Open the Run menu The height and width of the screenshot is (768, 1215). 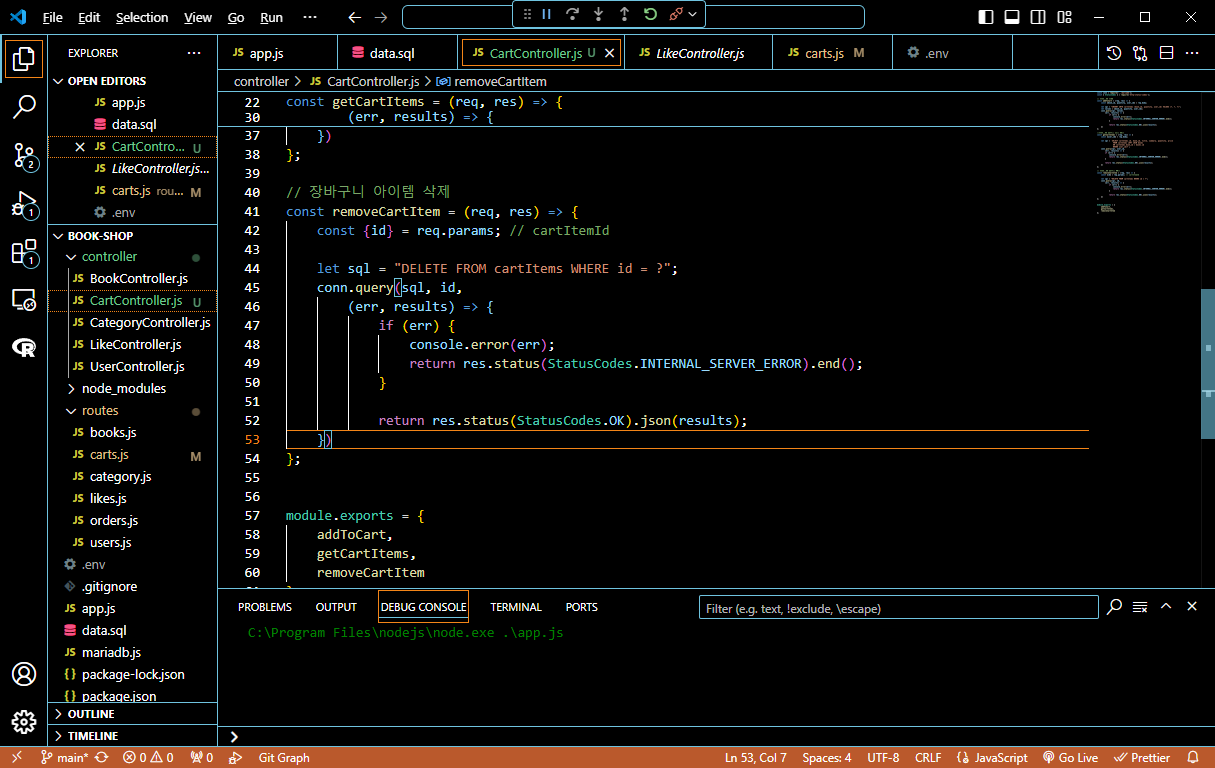(271, 17)
